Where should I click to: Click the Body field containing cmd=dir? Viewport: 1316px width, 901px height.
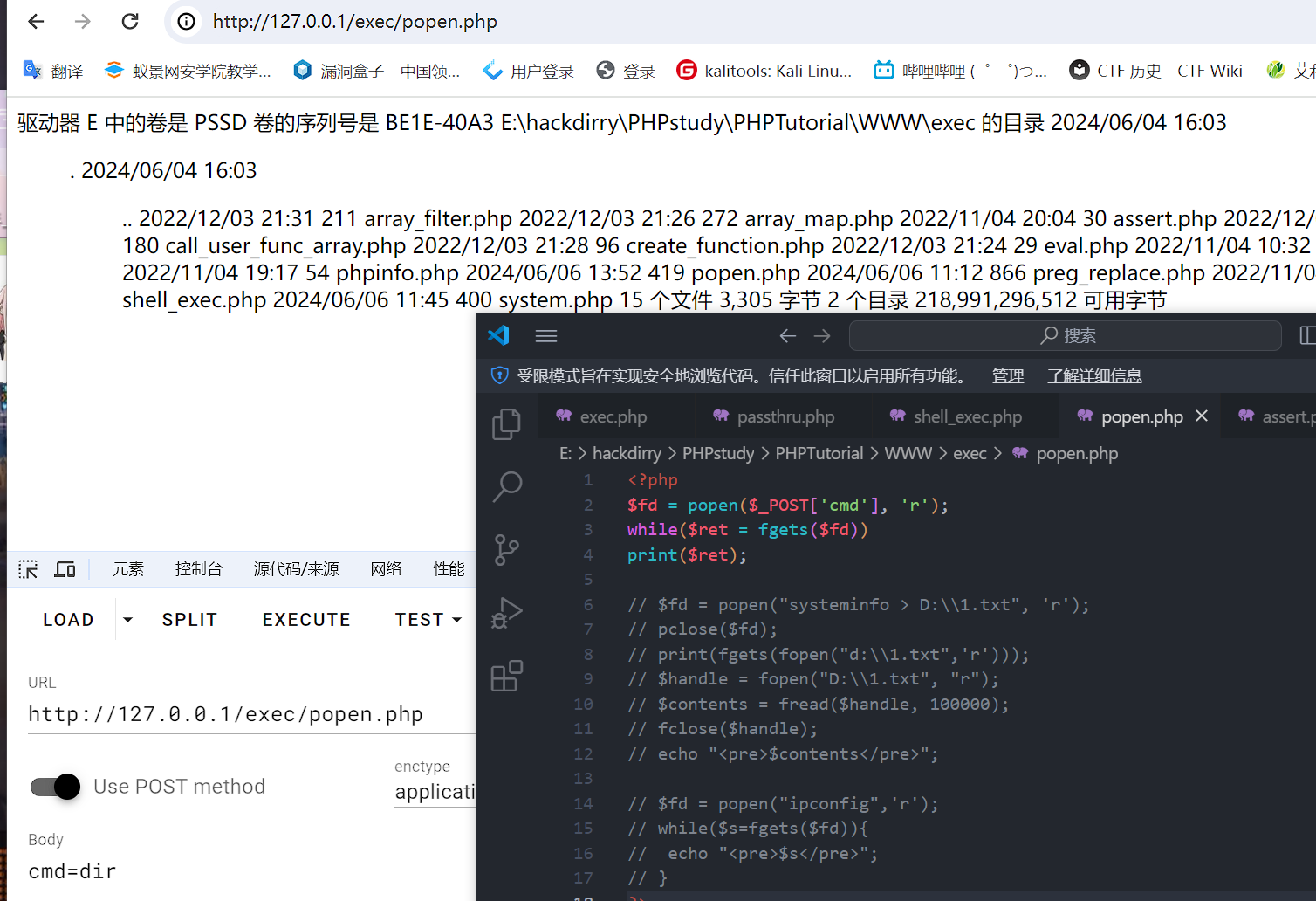click(251, 871)
